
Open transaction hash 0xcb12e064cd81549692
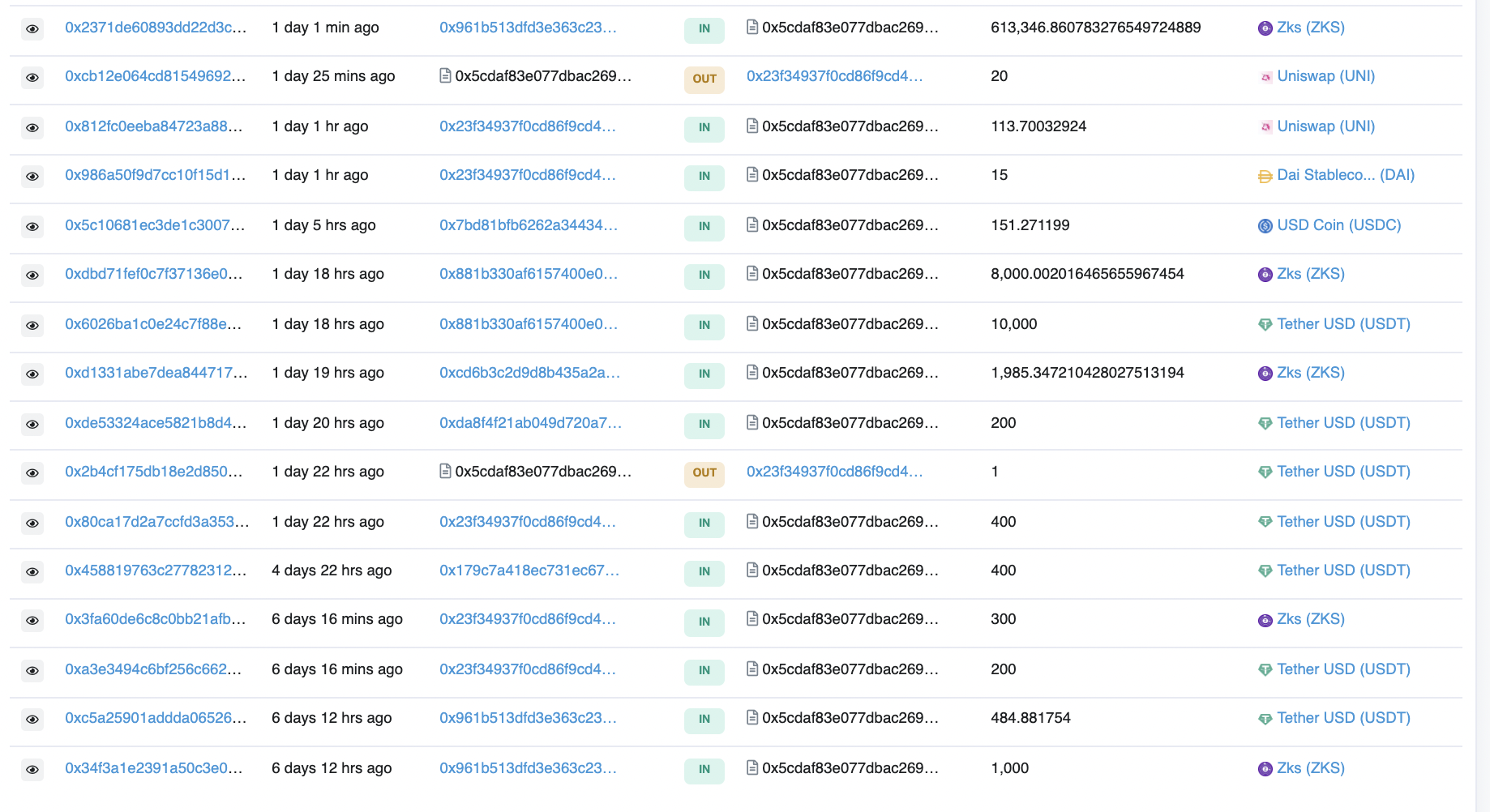pos(156,76)
